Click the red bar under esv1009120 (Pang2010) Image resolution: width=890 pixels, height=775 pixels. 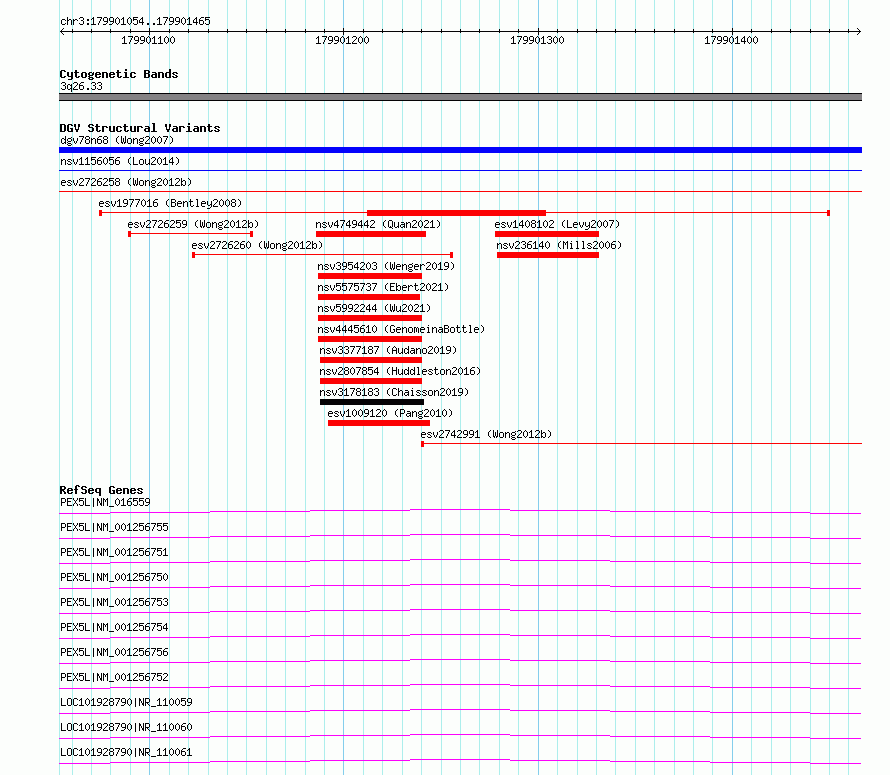(379, 423)
